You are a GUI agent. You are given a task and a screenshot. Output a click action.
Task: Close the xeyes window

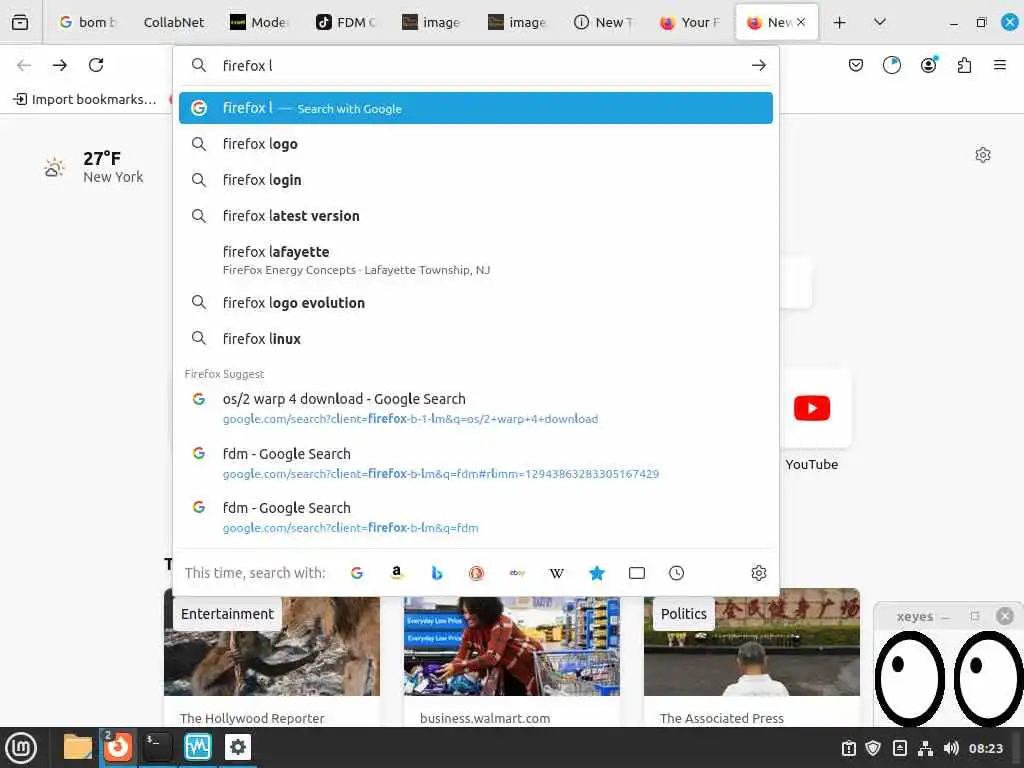1004,616
